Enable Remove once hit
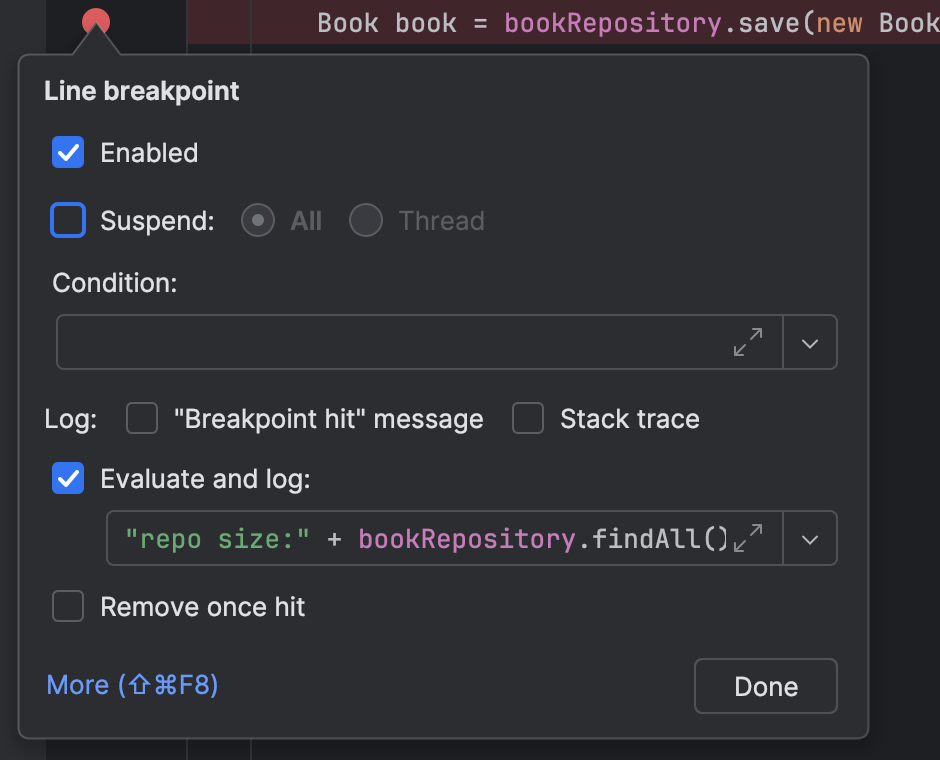Viewport: 940px width, 760px height. 67,606
